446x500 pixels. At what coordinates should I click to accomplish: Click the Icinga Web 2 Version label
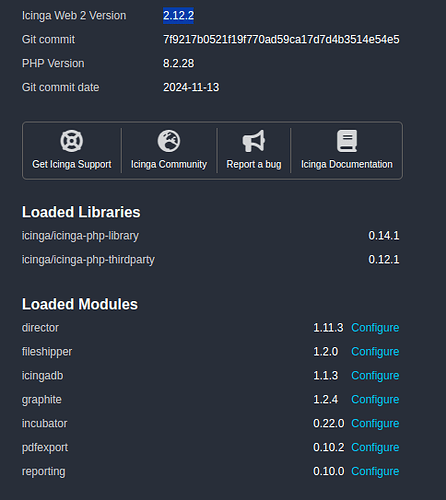point(74,16)
